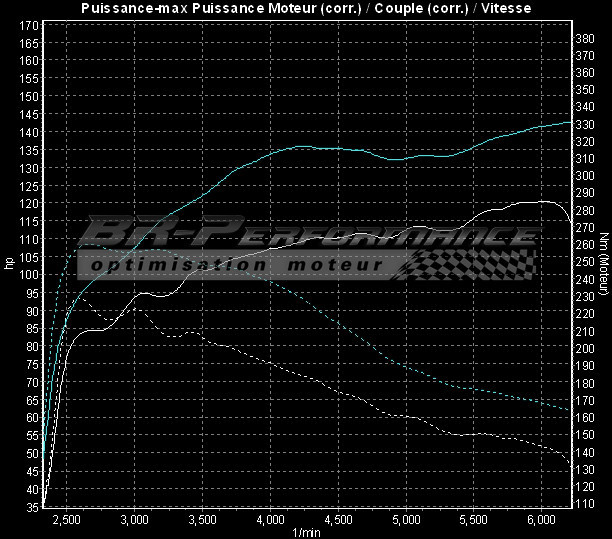This screenshot has width=612, height=539.
Task: Click the 6,000 rpm tick label
Action: 541,520
